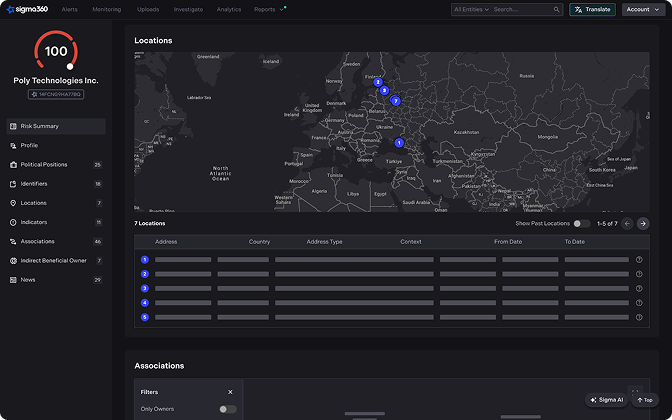
Task: Click the search input field
Action: (524, 9)
